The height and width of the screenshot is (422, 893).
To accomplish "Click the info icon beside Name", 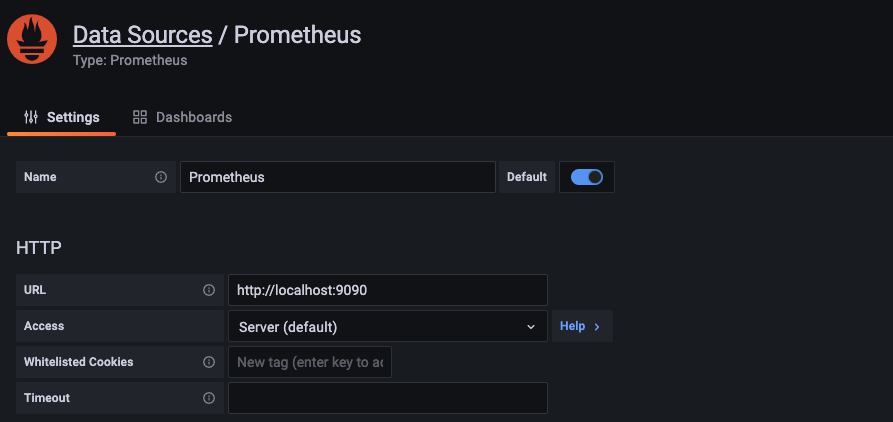I will [161, 177].
